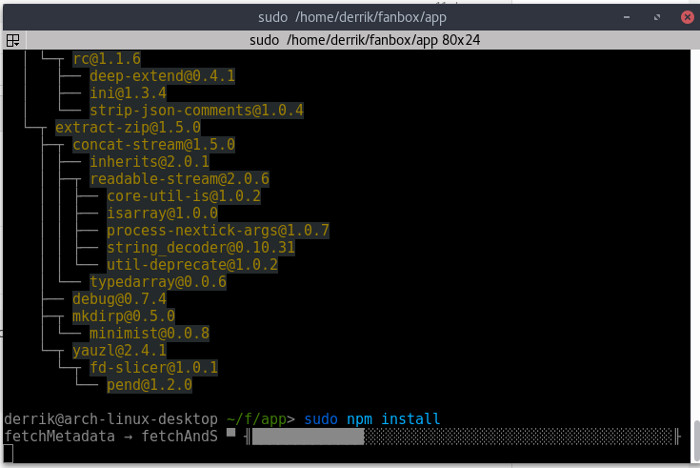The width and height of the screenshot is (700, 468).
Task: Click the path ~/f/app in the prompt
Action: coord(257,419)
